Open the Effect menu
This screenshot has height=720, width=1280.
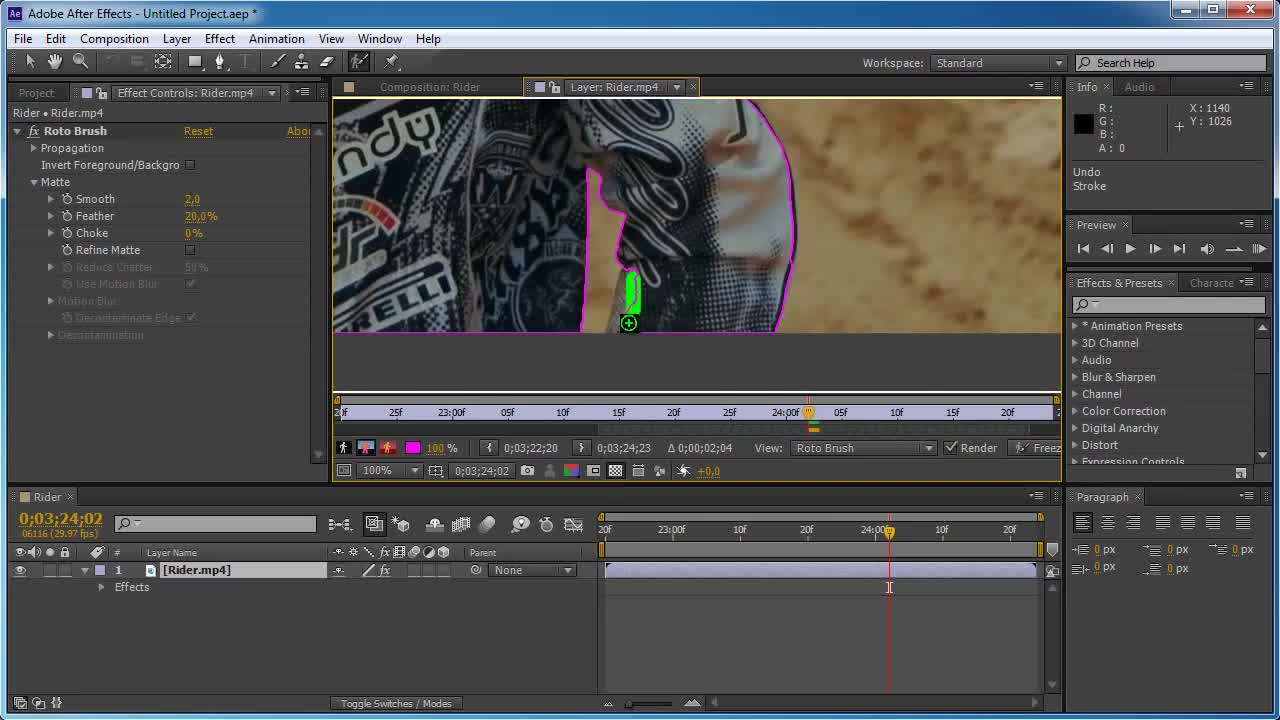tap(220, 39)
